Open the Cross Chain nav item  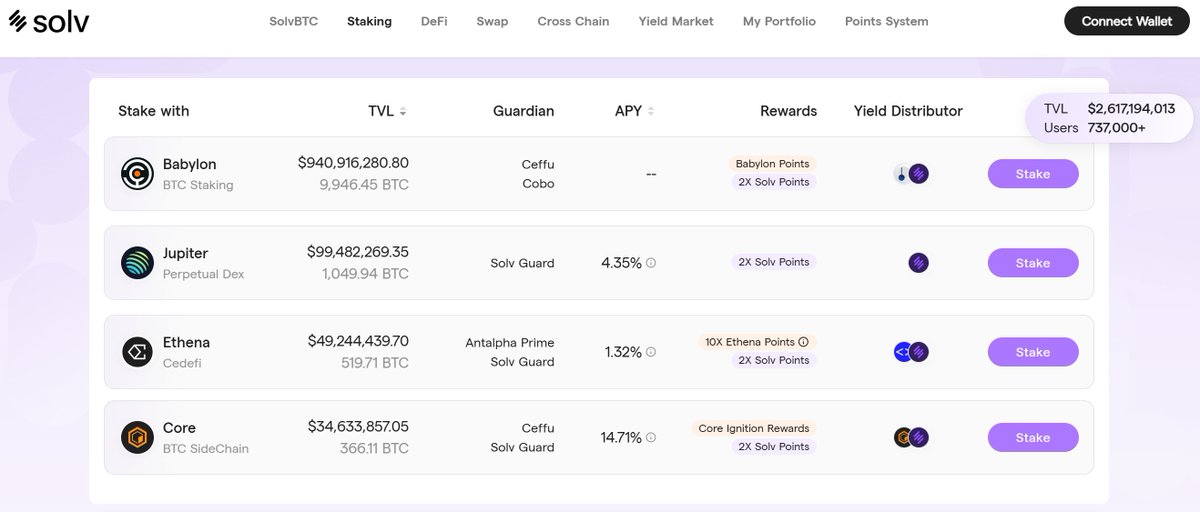tap(573, 21)
